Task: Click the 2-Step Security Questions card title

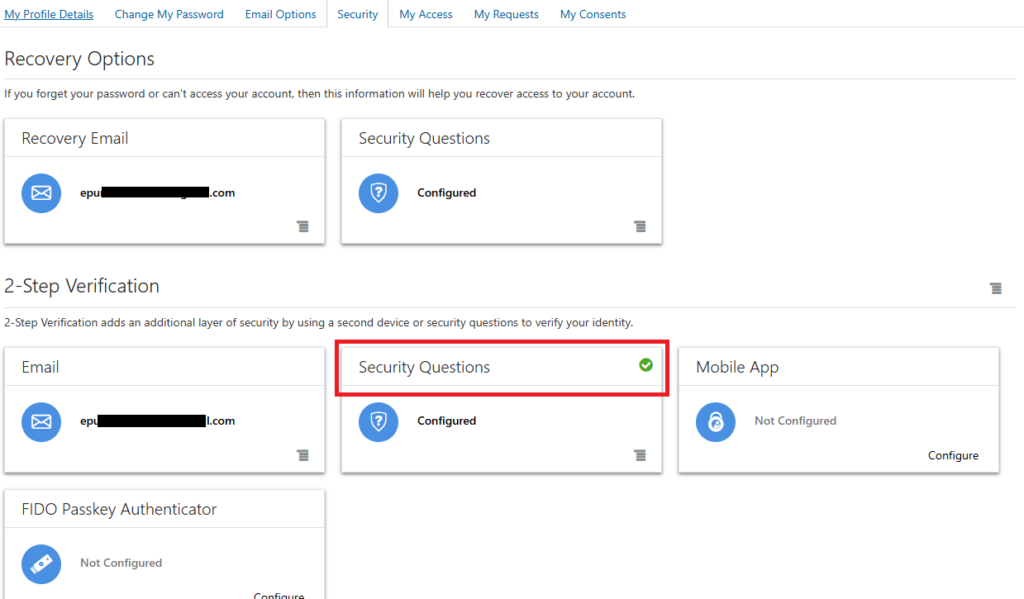Action: [x=424, y=367]
